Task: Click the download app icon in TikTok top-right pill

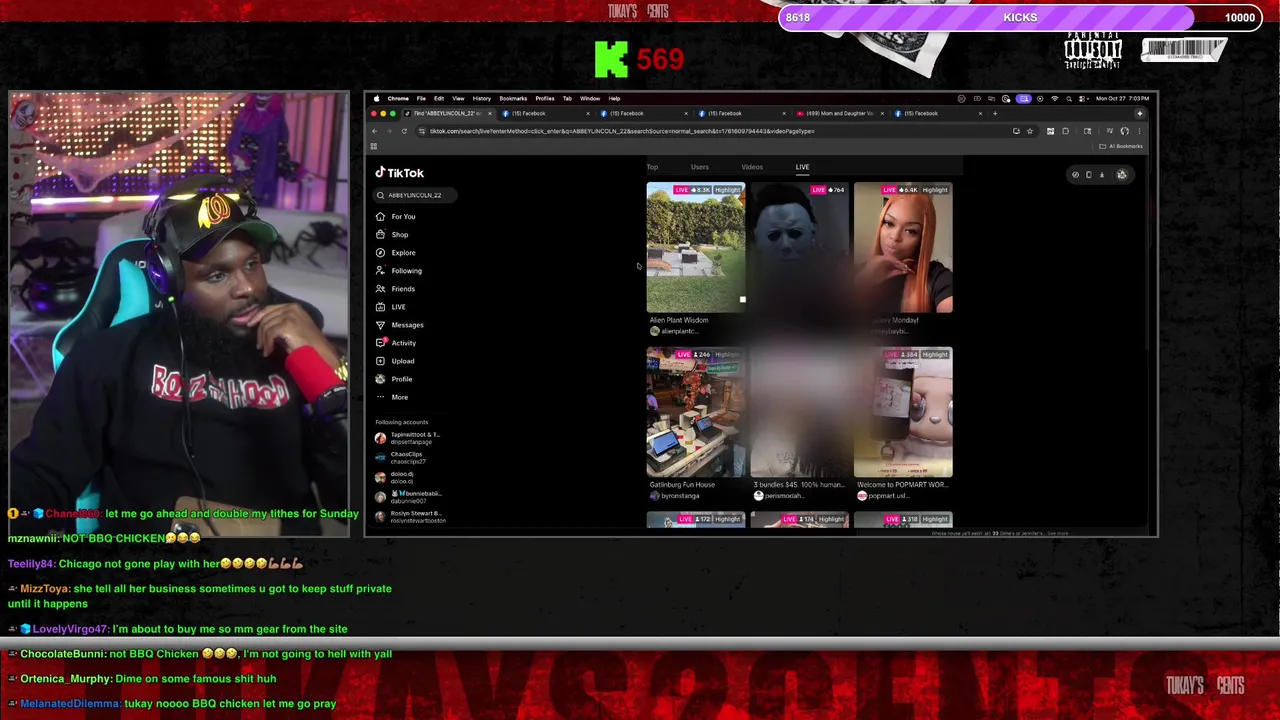Action: click(1102, 175)
